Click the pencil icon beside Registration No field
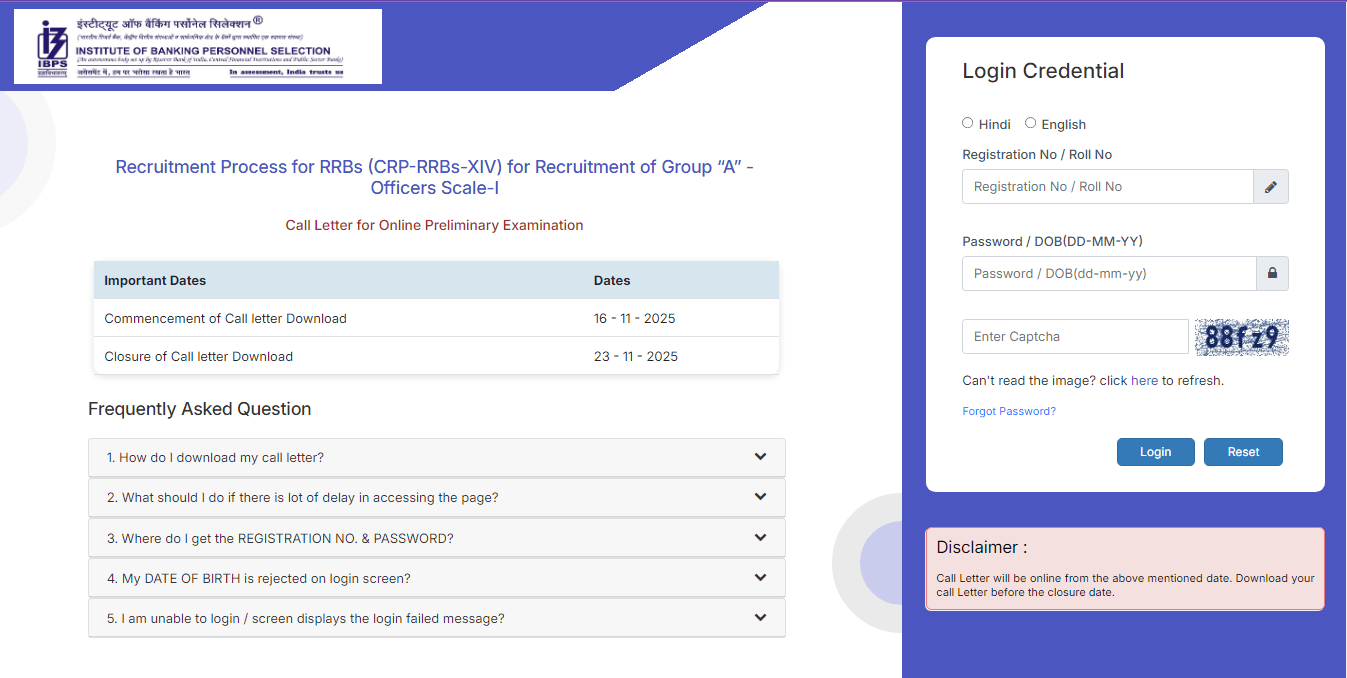 (1270, 186)
